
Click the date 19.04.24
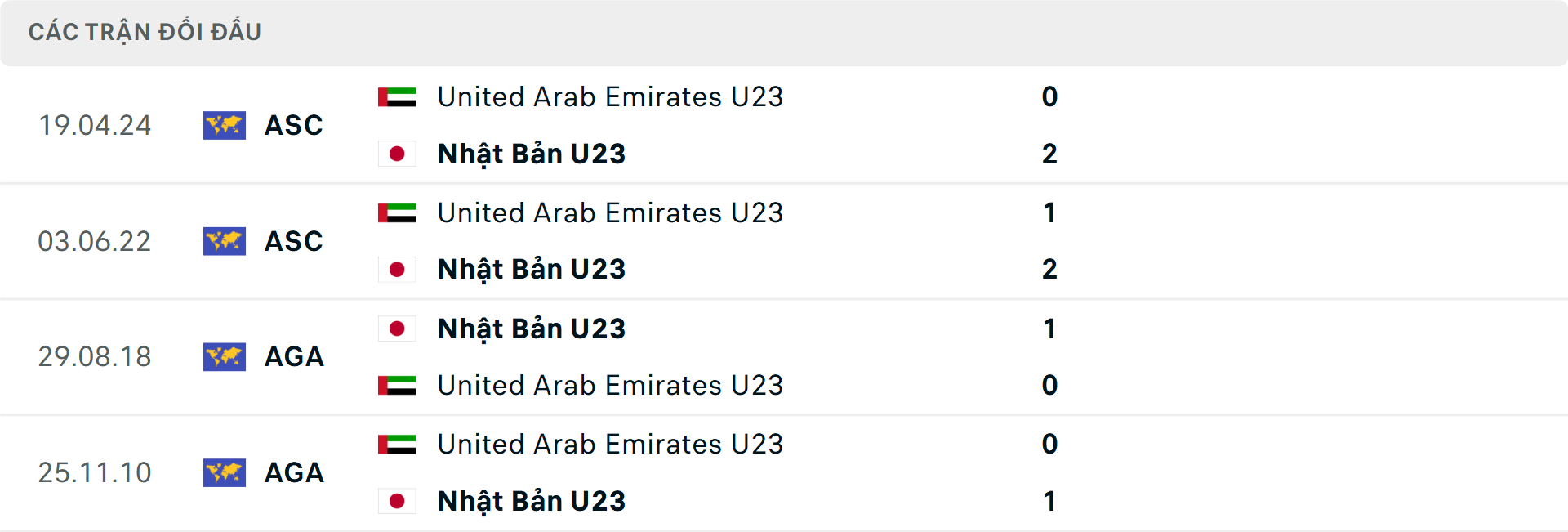point(96,125)
